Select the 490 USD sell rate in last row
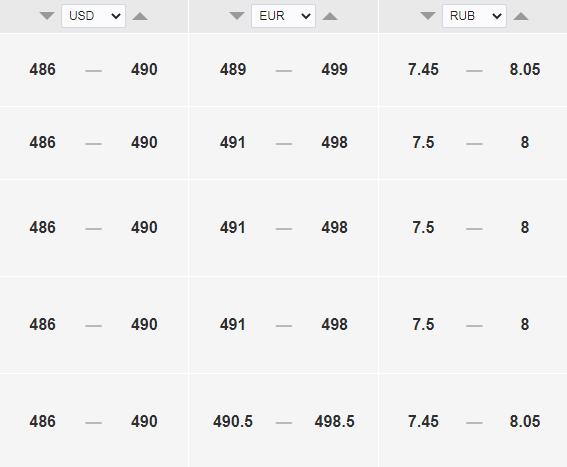The width and height of the screenshot is (567, 467). [144, 421]
